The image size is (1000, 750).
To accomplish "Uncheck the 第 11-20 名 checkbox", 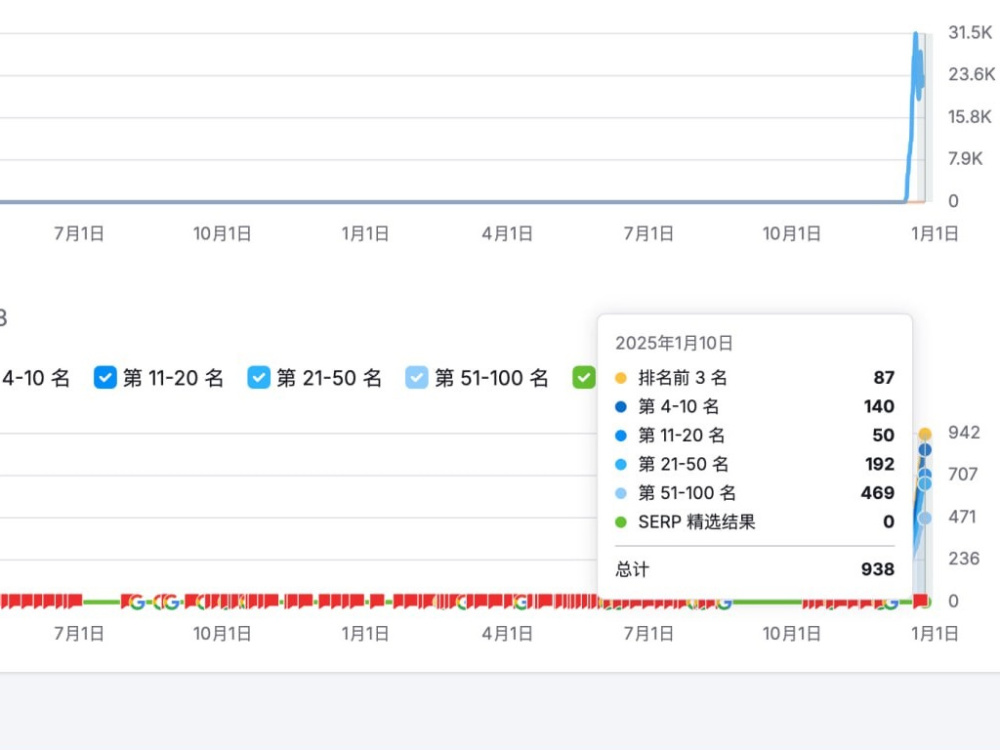I will (105, 378).
